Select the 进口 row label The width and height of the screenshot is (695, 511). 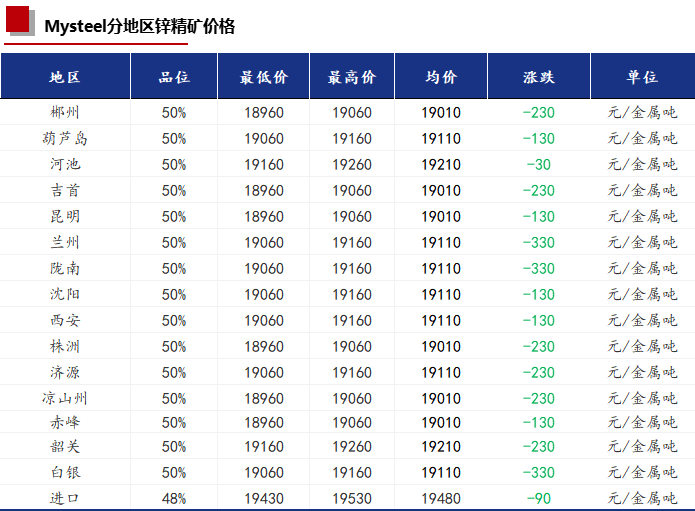click(65, 499)
